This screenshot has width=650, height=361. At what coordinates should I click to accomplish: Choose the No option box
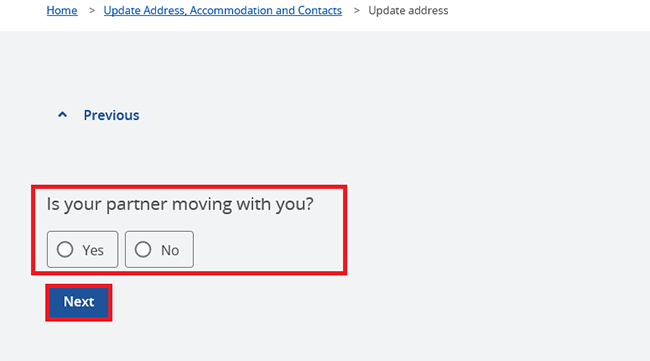pos(159,250)
